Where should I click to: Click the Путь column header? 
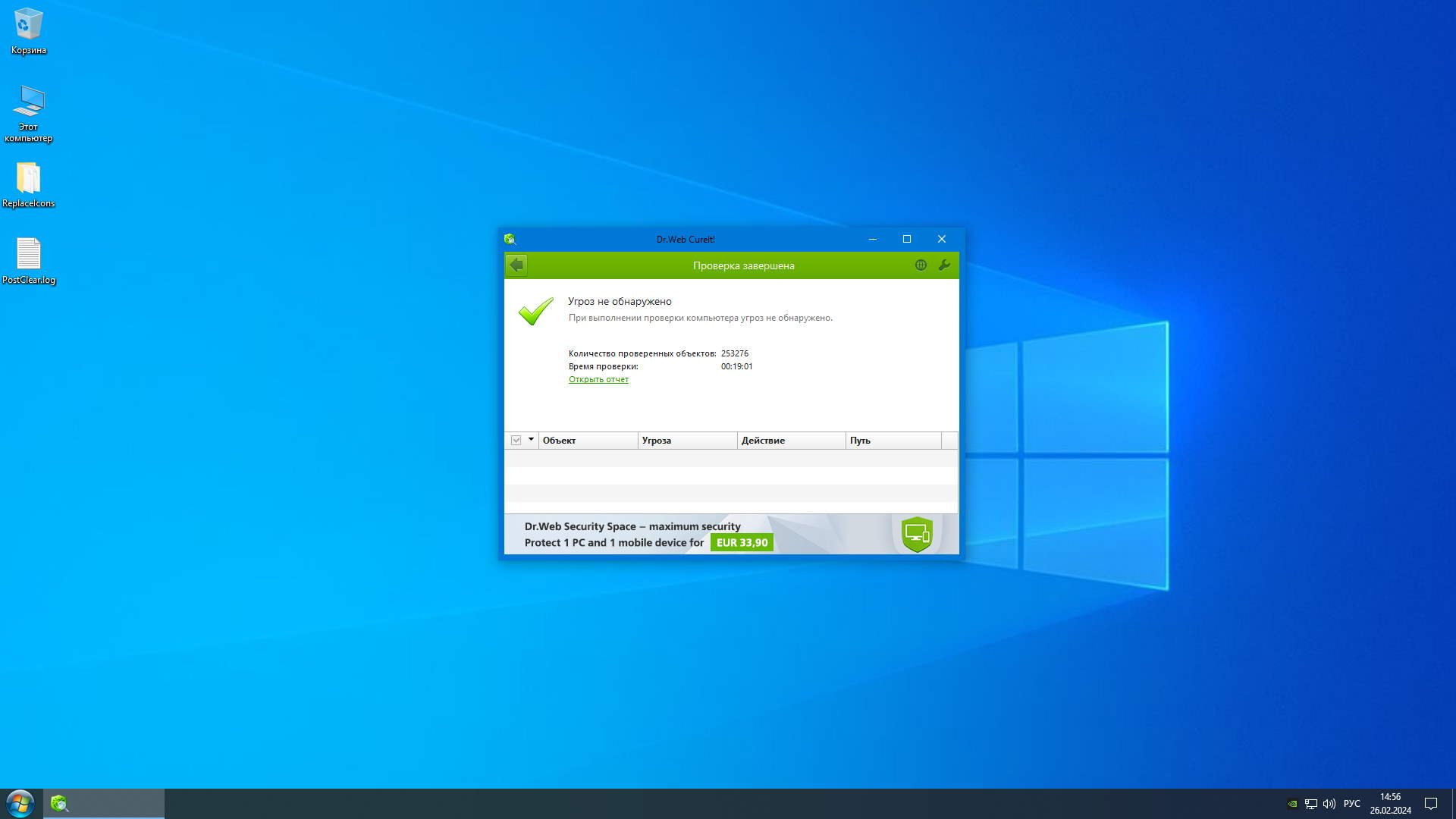[x=893, y=440]
